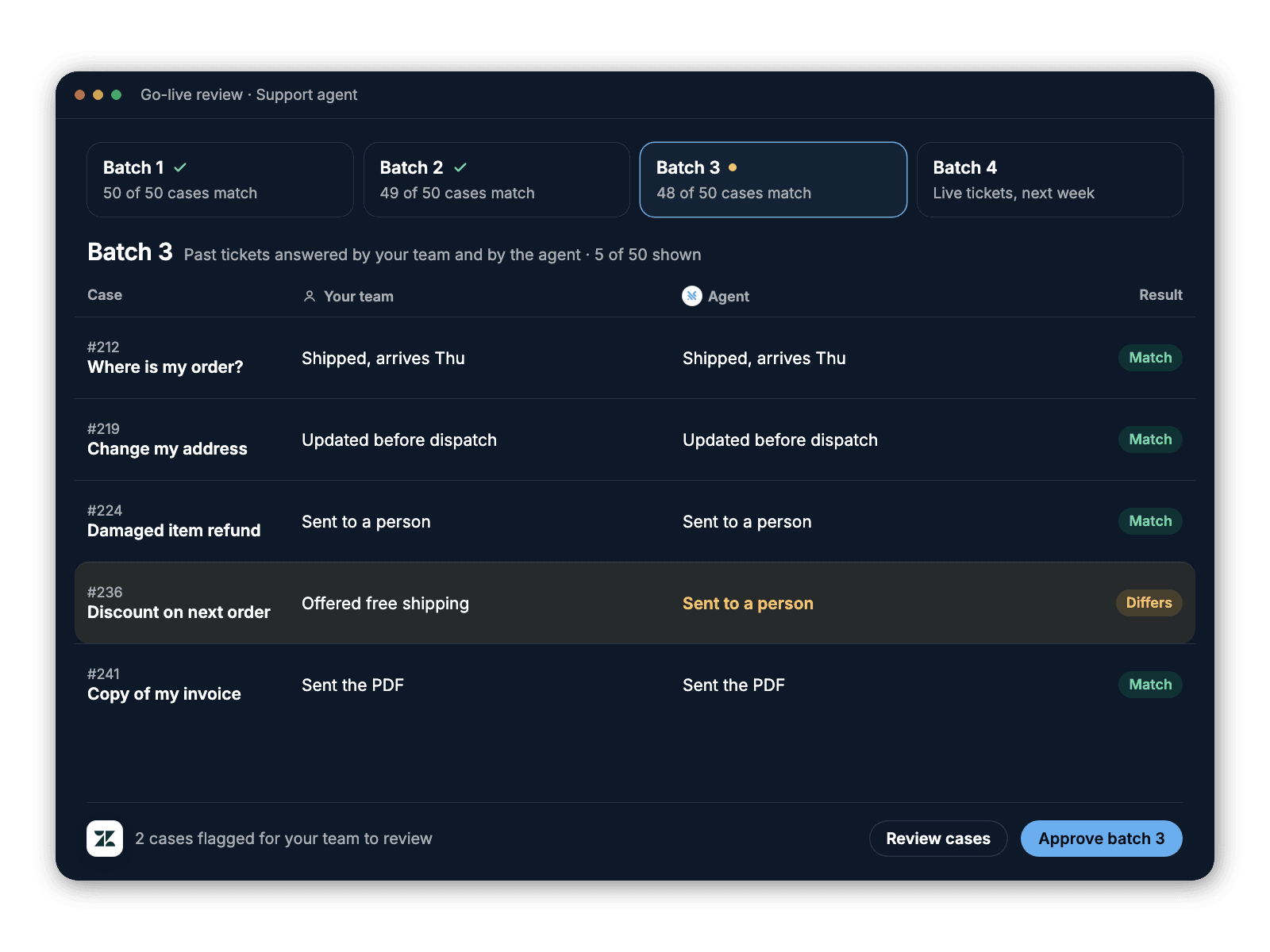The image size is (1270, 952).
Task: Click the team answer for Damaged item refund
Action: [366, 522]
